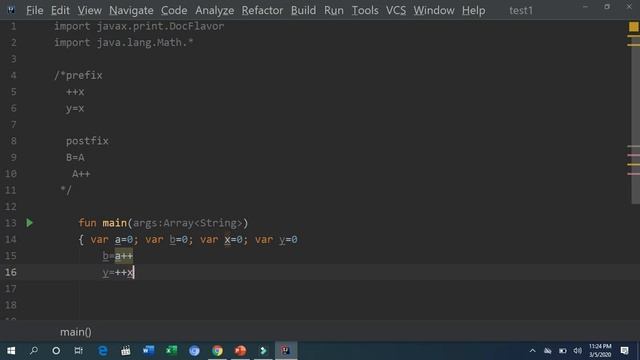Open the Tools menu
Viewport: 640px width, 360px height.
click(x=365, y=10)
